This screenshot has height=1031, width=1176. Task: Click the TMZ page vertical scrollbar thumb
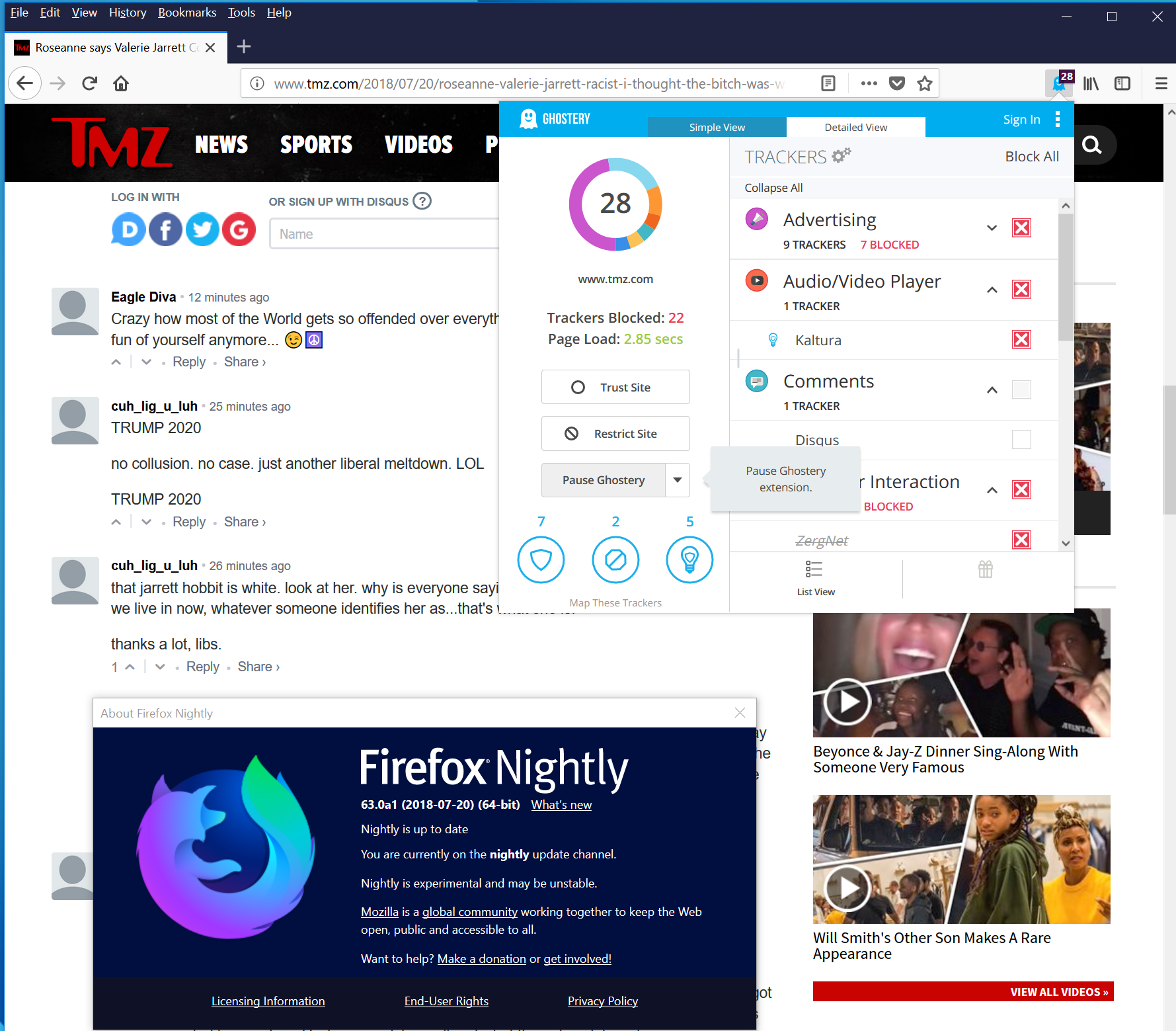(x=1169, y=450)
